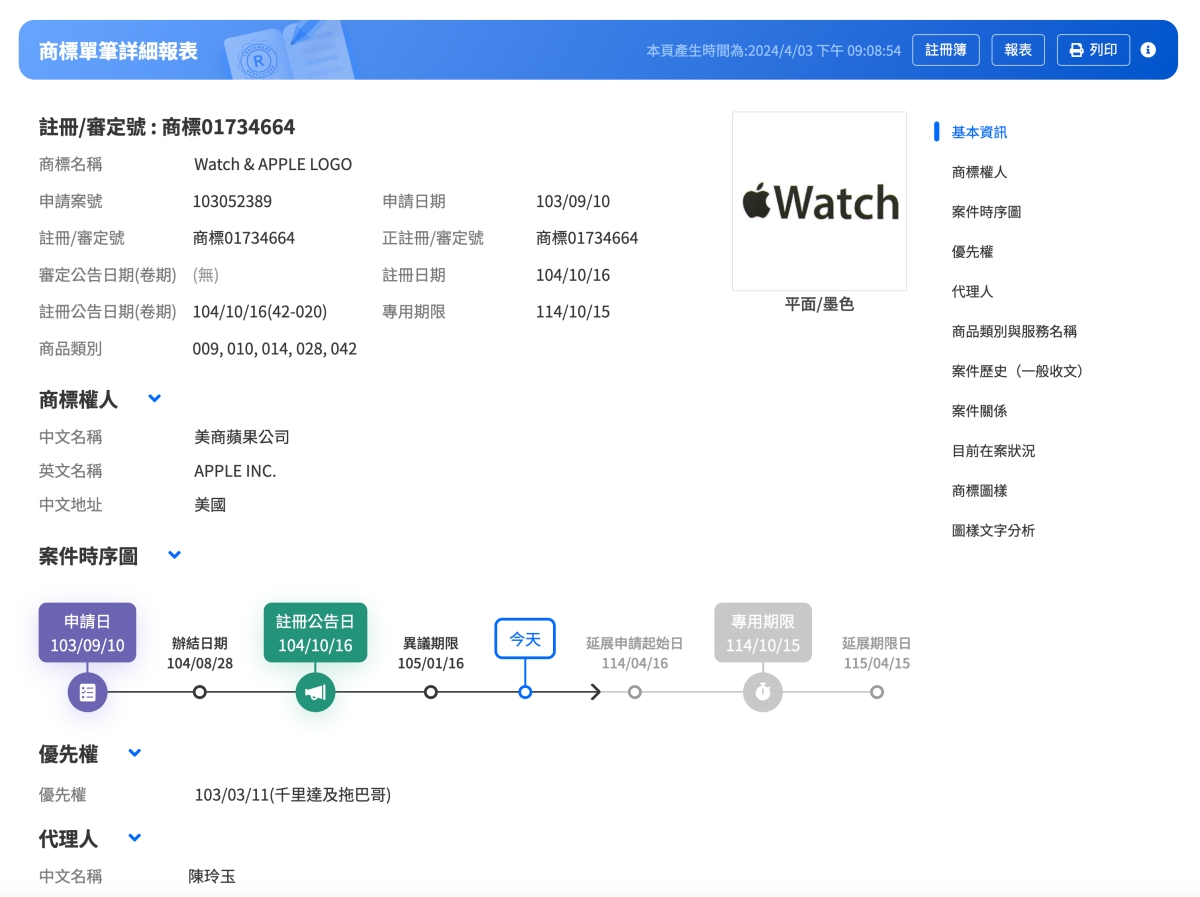Jump to 案件歷史（一般收文） in navigation
The width and height of the screenshot is (1200, 897).
(1018, 371)
